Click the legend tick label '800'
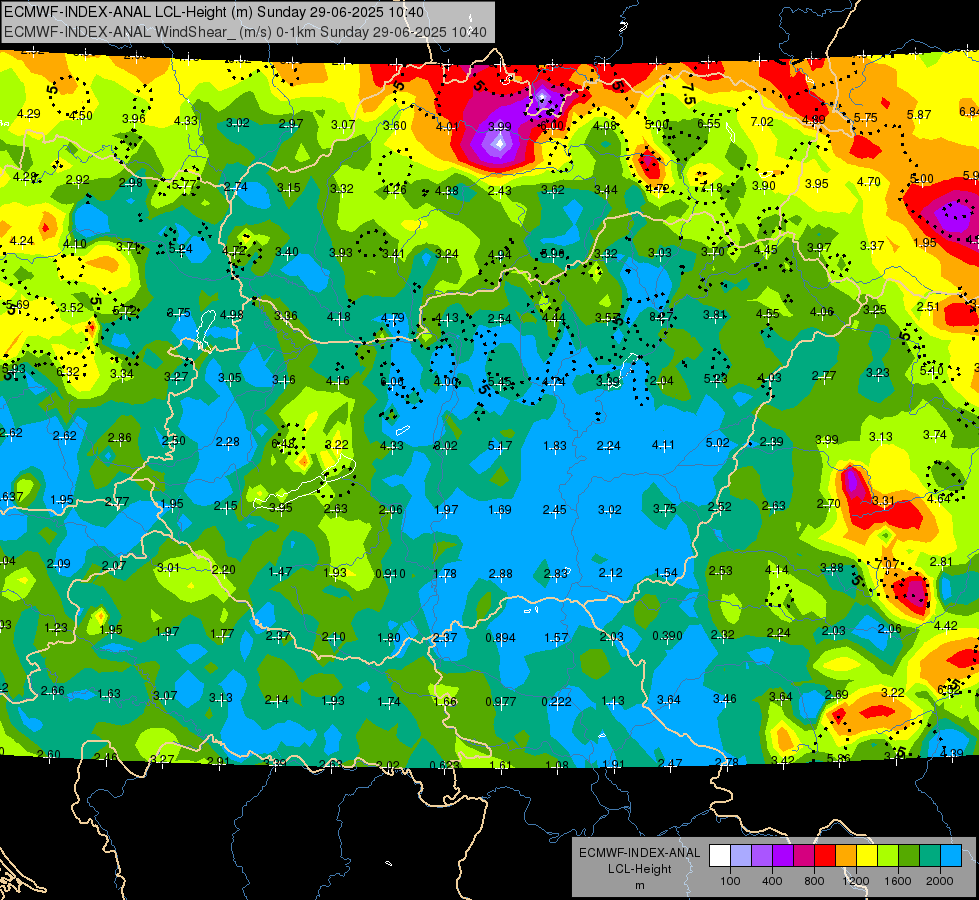 [x=814, y=881]
